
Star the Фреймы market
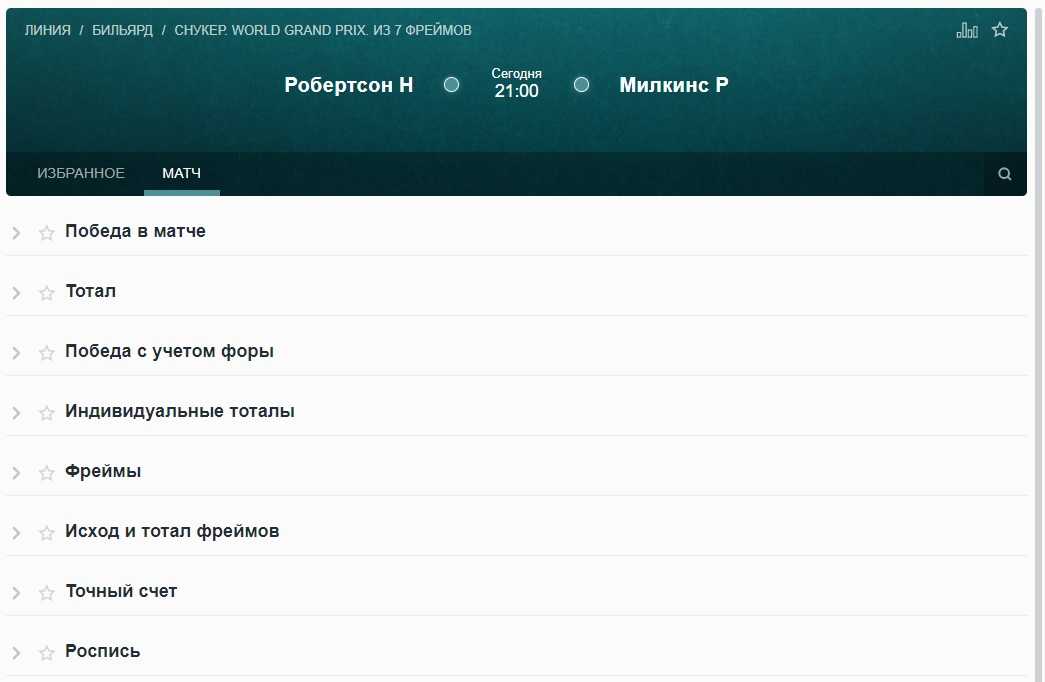pyautogui.click(x=46, y=473)
